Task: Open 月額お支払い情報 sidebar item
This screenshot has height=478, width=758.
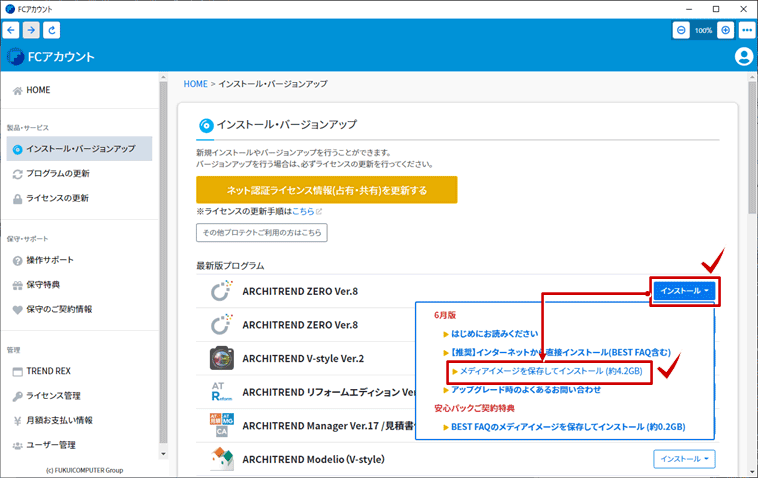Action: click(x=59, y=420)
